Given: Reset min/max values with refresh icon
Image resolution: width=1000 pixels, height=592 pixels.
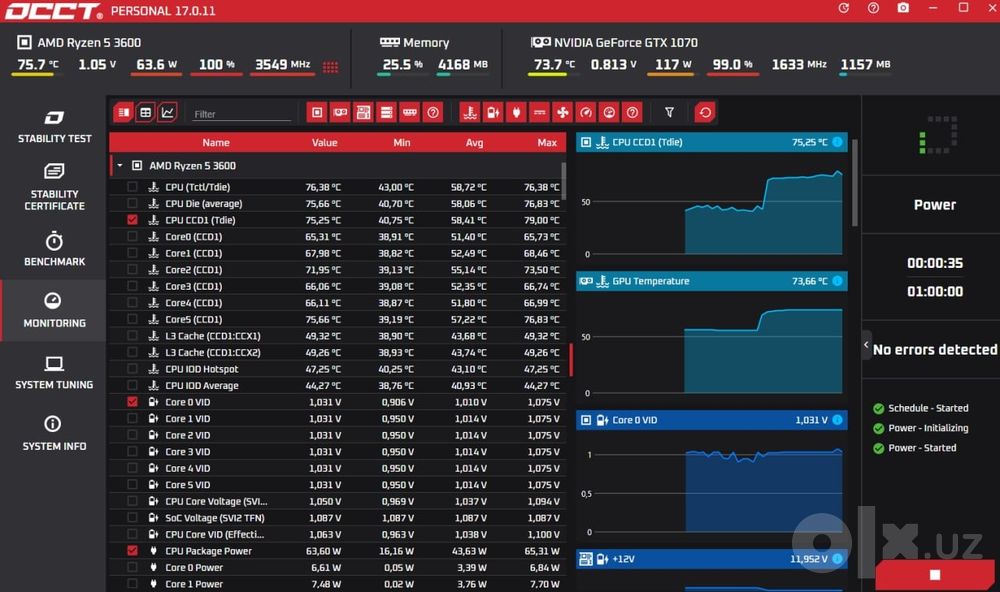Looking at the screenshot, I should [705, 113].
